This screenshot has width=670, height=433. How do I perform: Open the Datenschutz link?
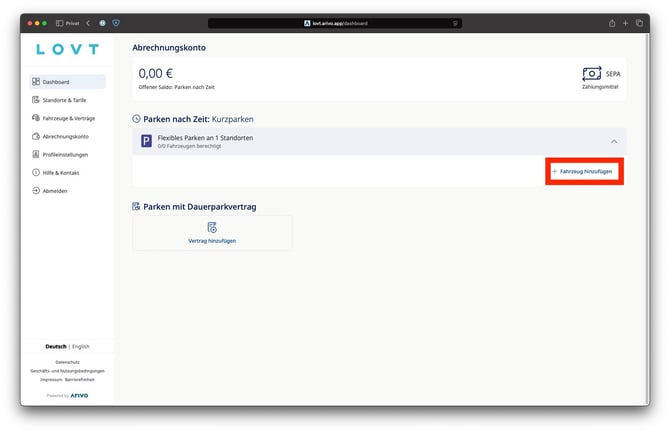68,361
